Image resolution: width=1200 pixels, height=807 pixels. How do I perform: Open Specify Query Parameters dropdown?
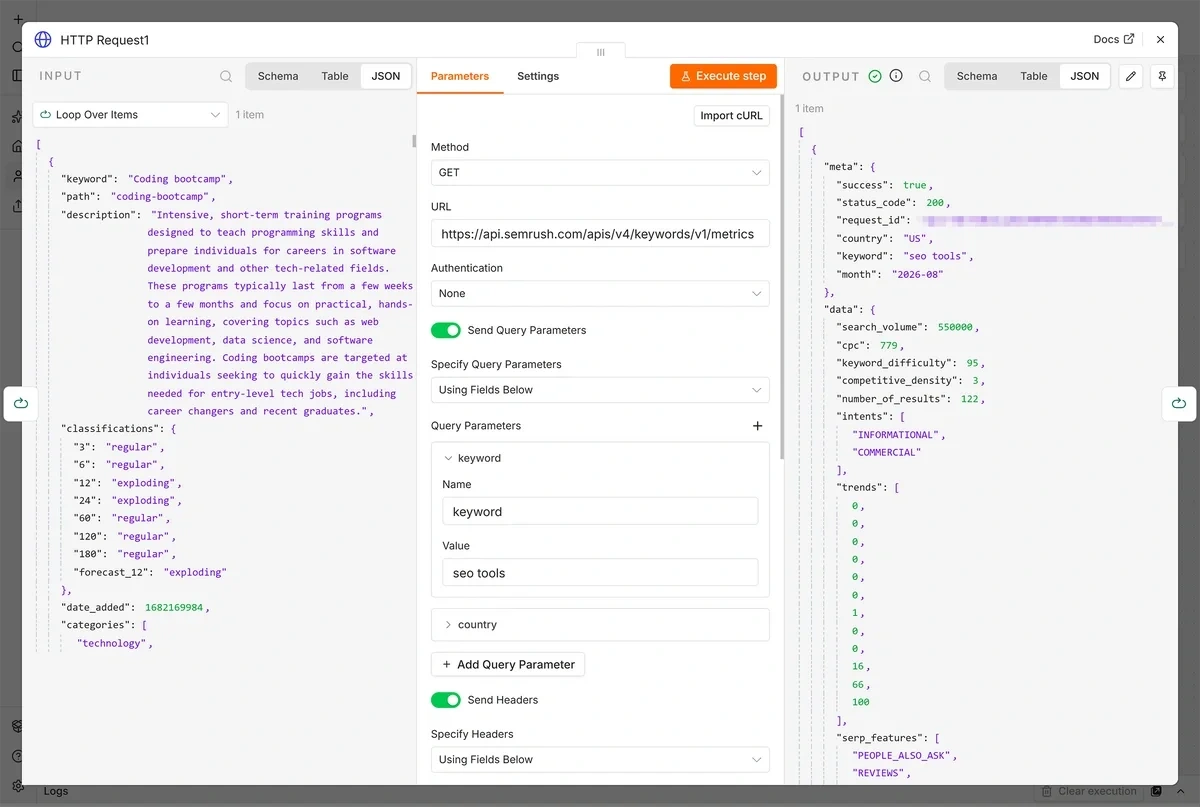coord(600,390)
